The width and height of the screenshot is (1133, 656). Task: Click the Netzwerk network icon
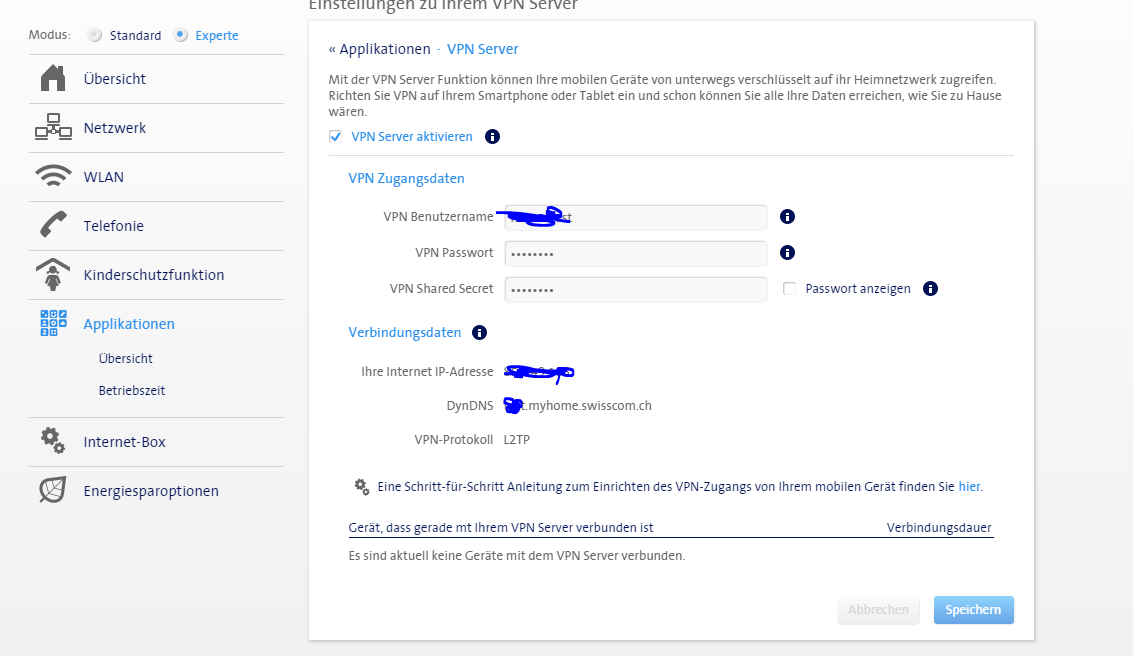[x=53, y=128]
